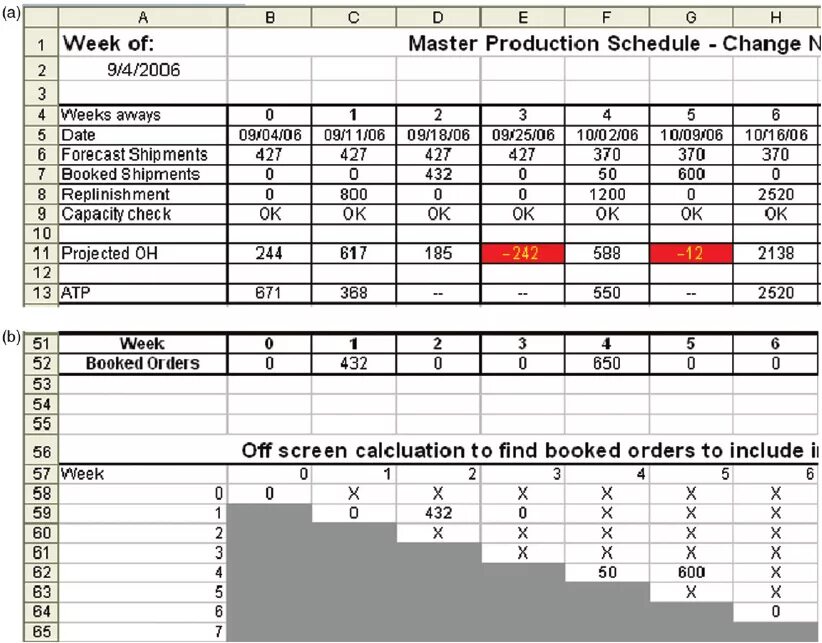Select the red -242 Projected OH cell
822x643 pixels.
click(523, 254)
